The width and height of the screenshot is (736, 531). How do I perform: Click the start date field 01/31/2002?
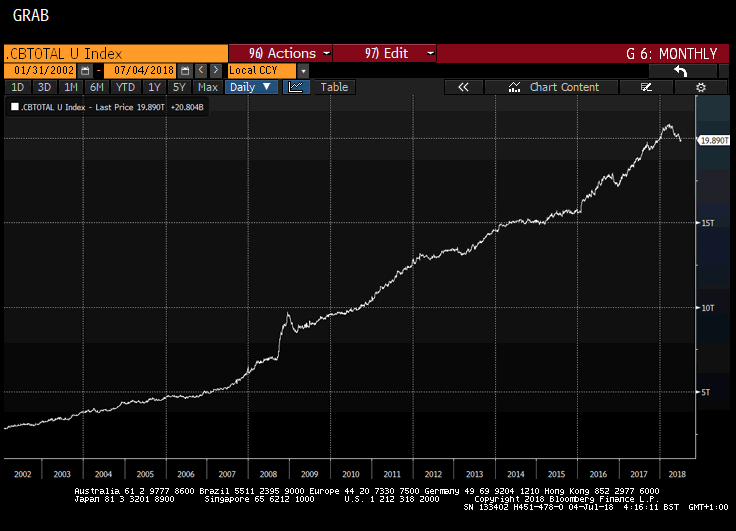click(40, 71)
